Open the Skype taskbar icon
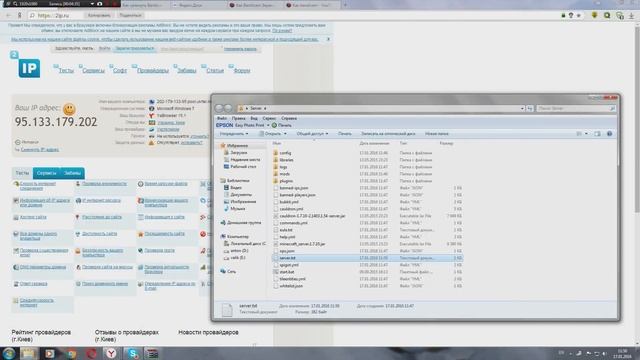640x360 pixels. (x=132, y=353)
